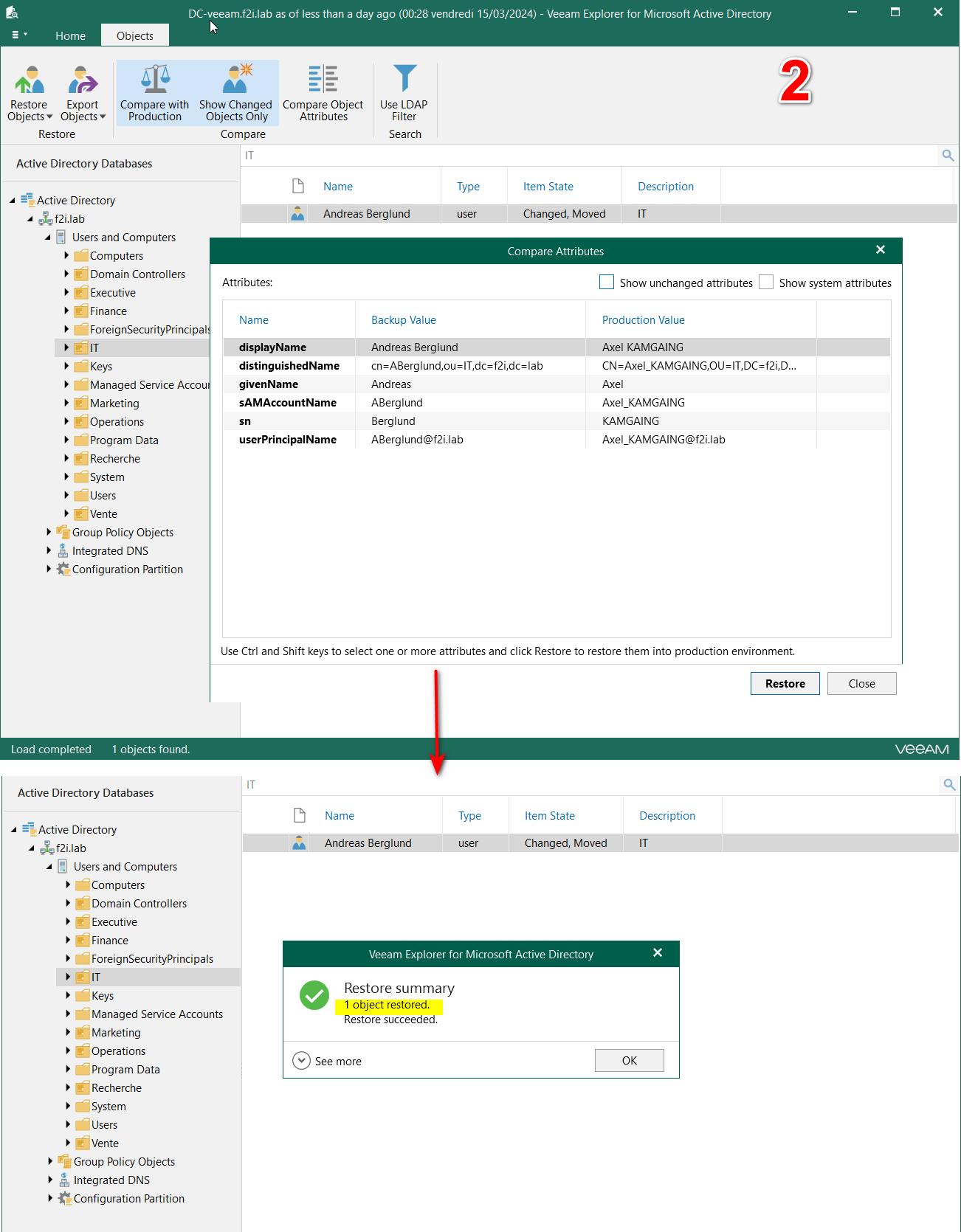
Task: Enable Show unchanged attributes checkbox
Action: click(x=607, y=282)
